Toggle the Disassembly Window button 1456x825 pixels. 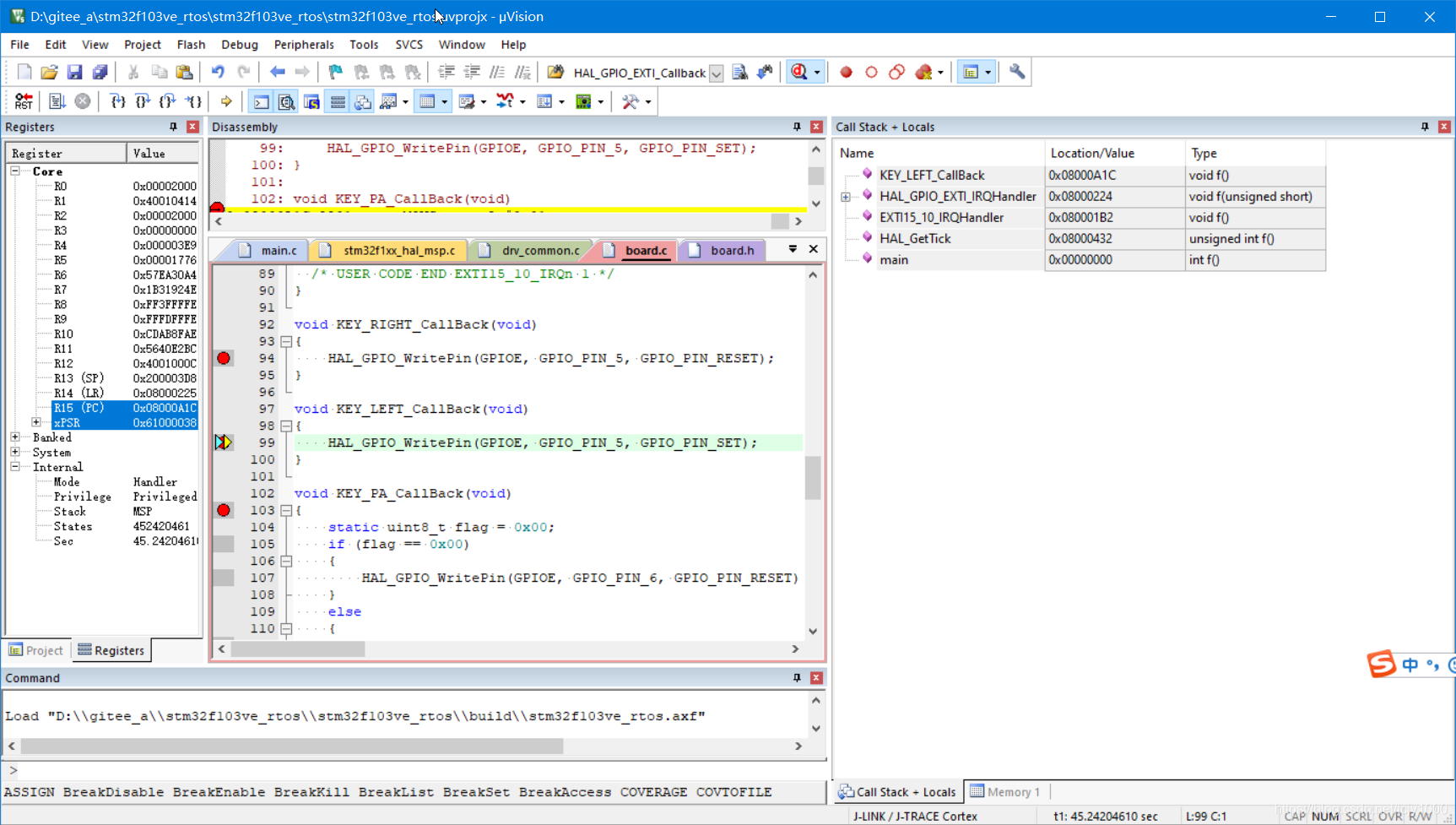(x=287, y=101)
